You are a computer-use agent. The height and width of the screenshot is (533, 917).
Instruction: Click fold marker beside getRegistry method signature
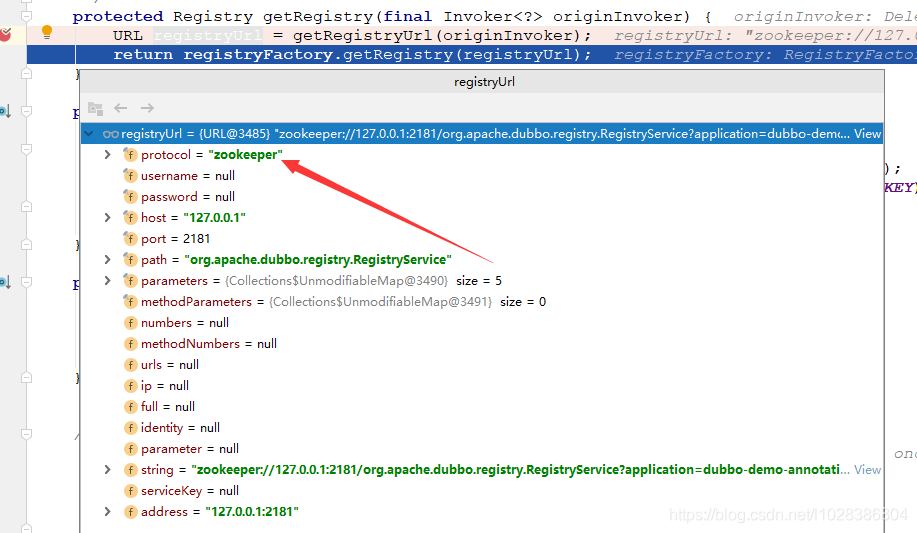[x=26, y=16]
